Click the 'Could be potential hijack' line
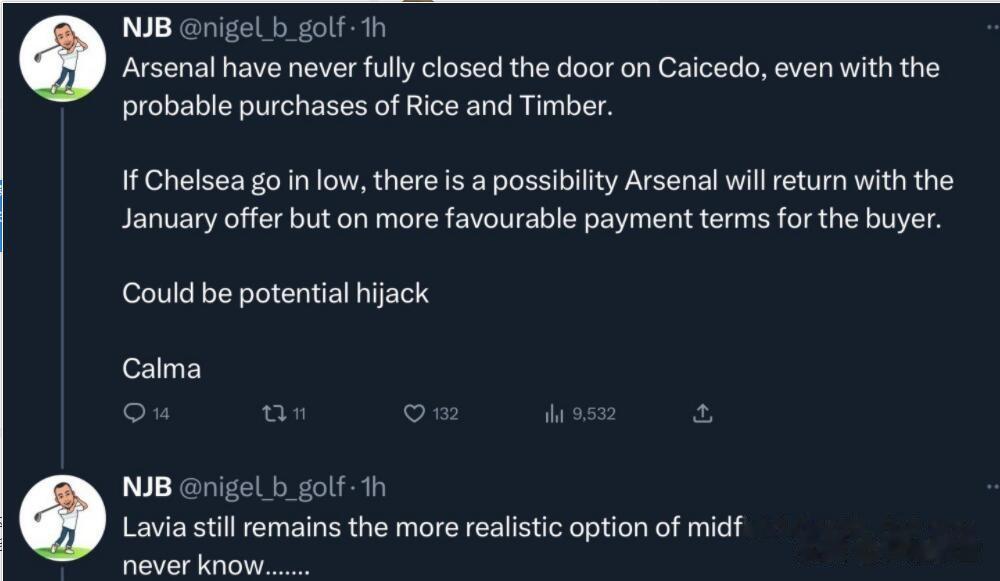Image resolution: width=1000 pixels, height=581 pixels. pyautogui.click(x=276, y=293)
